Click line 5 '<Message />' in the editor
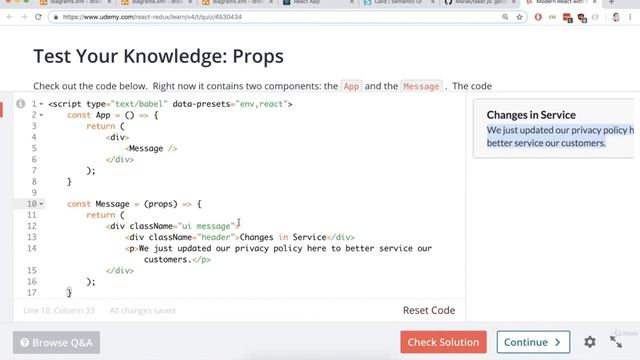640x360 pixels. click(151, 149)
